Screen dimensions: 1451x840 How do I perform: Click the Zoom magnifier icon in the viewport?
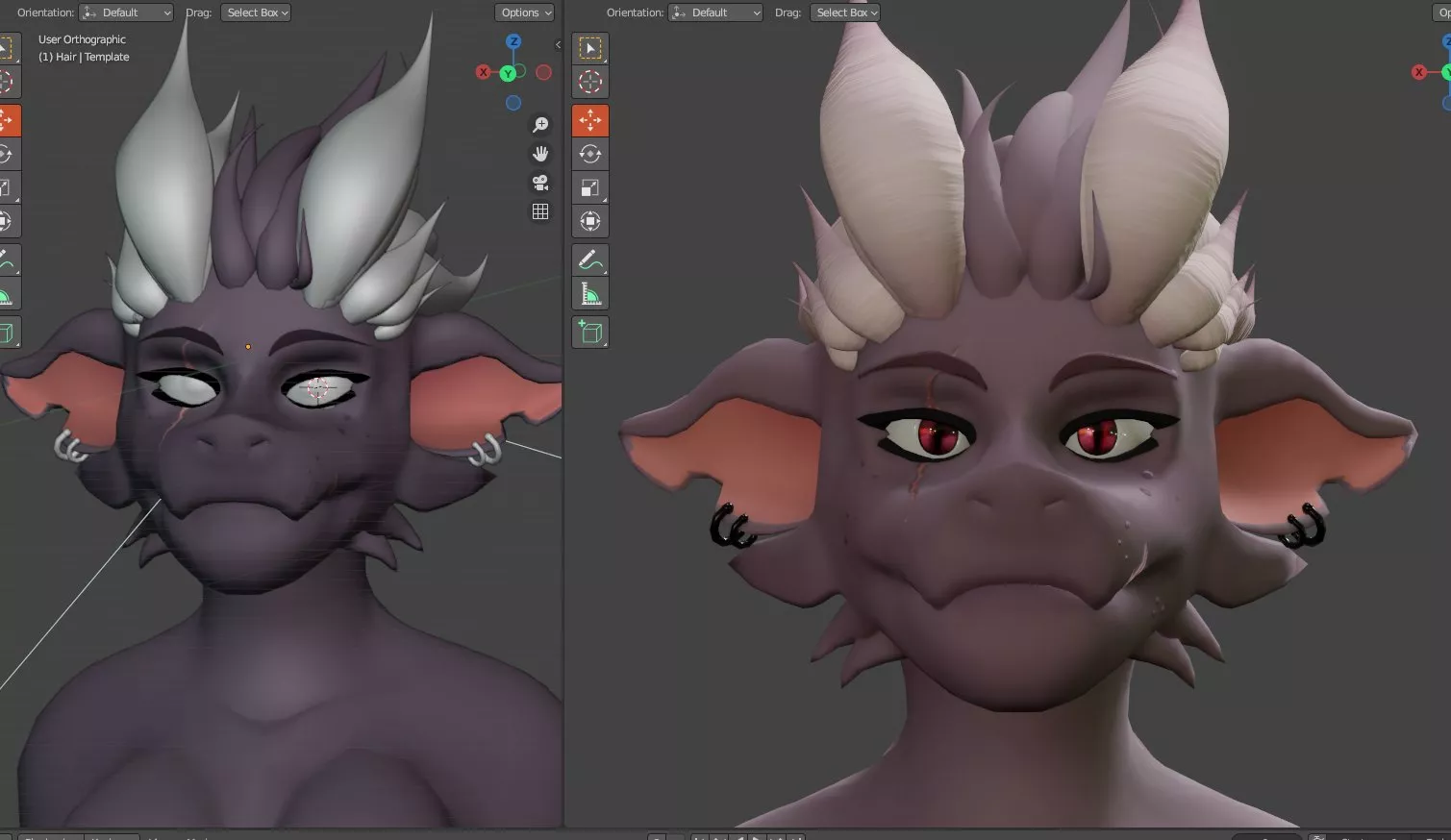(x=540, y=123)
